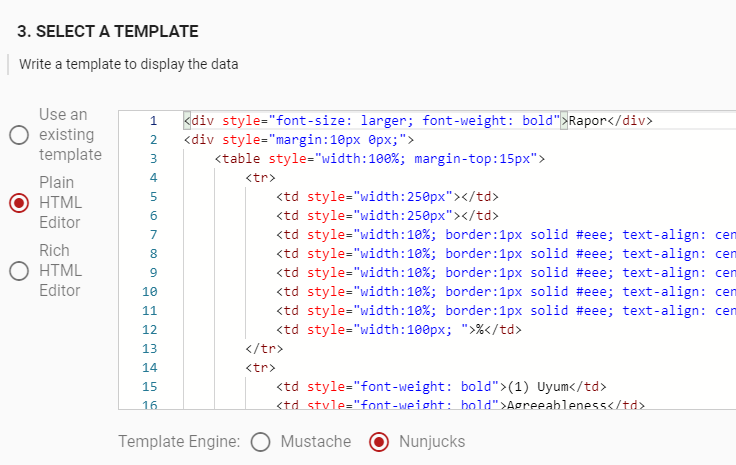Switch template engine to Mustache
The height and width of the screenshot is (465, 736).
261,442
